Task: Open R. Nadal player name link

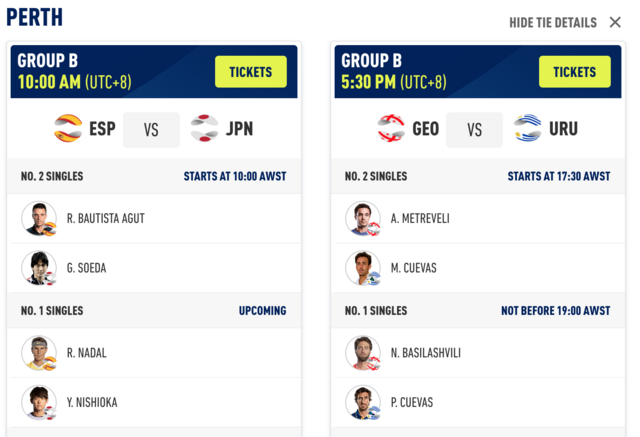Action: pyautogui.click(x=87, y=353)
